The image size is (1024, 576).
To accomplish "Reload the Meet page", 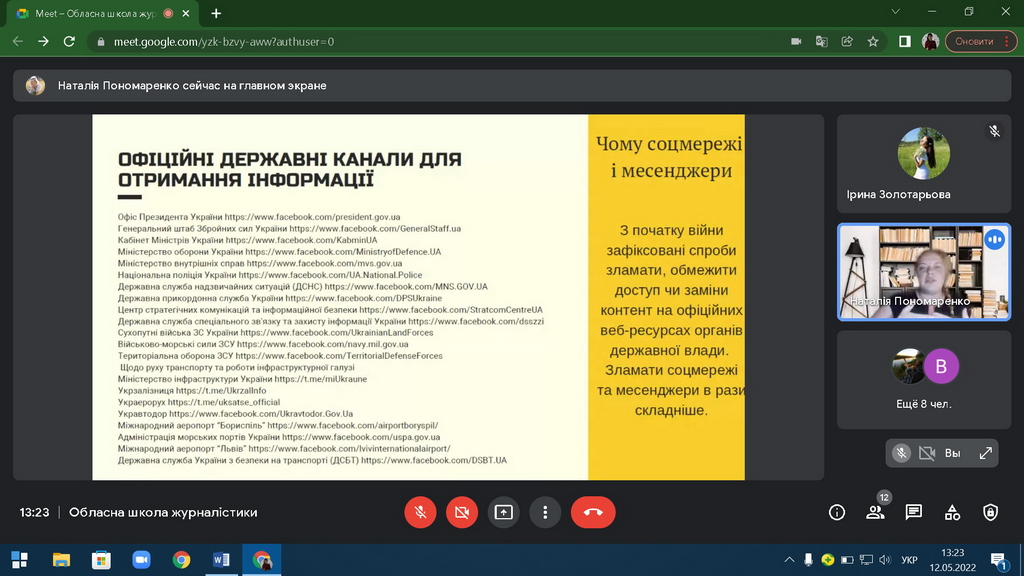I will [69, 41].
